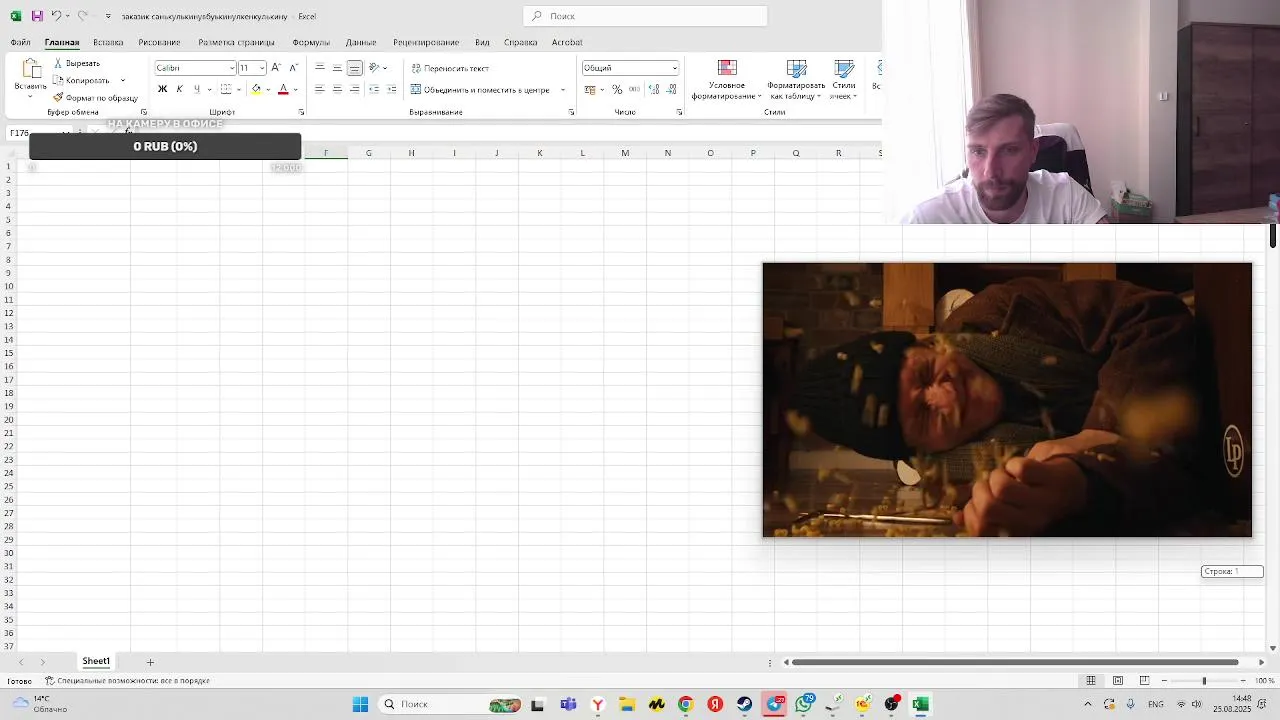The height and width of the screenshot is (720, 1280).
Task: Expand Alignment (Выравнивание) dialog launcher
Action: tap(571, 112)
